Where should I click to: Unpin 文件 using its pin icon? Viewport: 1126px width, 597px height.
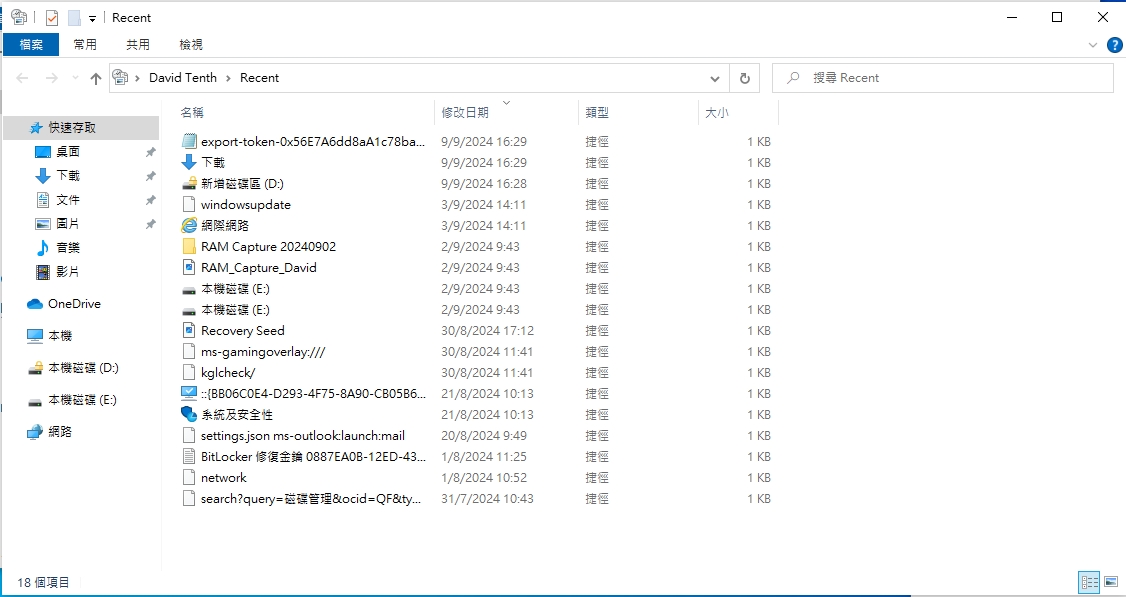pos(150,200)
